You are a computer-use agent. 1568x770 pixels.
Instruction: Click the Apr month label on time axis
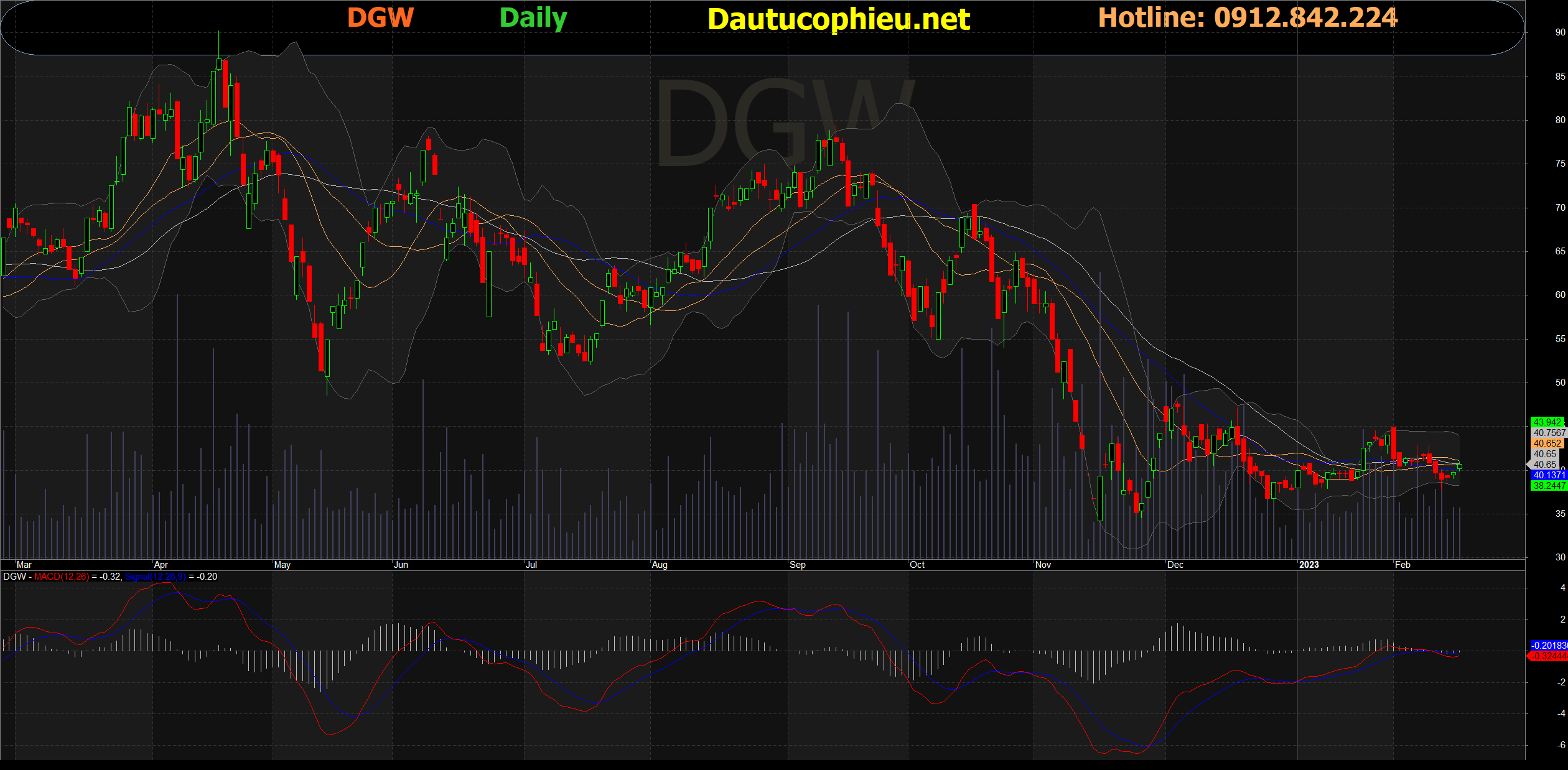click(161, 565)
